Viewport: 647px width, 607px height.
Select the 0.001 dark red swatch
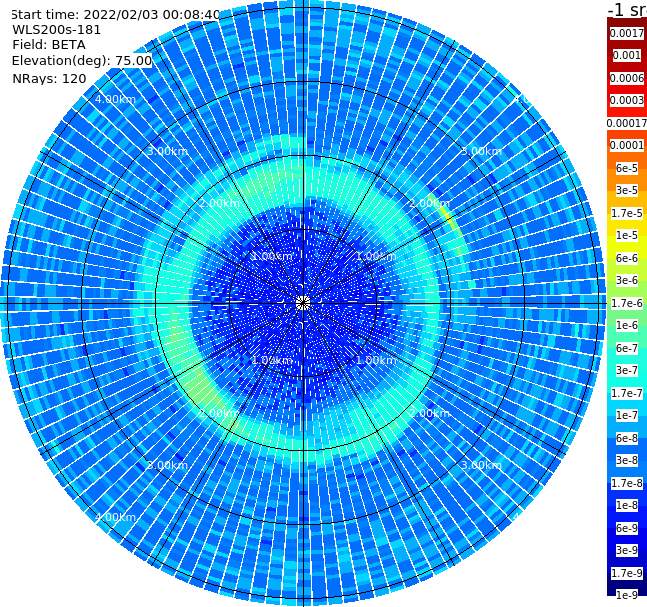pos(627,55)
